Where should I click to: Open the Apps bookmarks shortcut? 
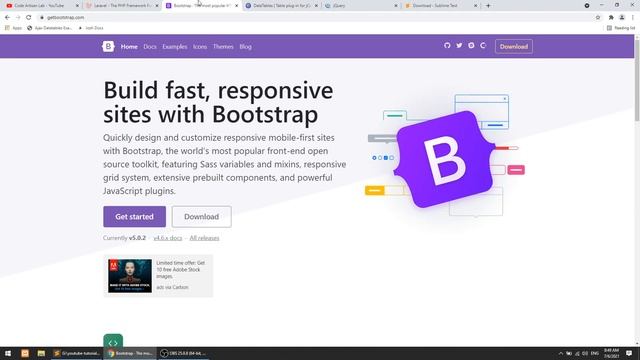13,28
